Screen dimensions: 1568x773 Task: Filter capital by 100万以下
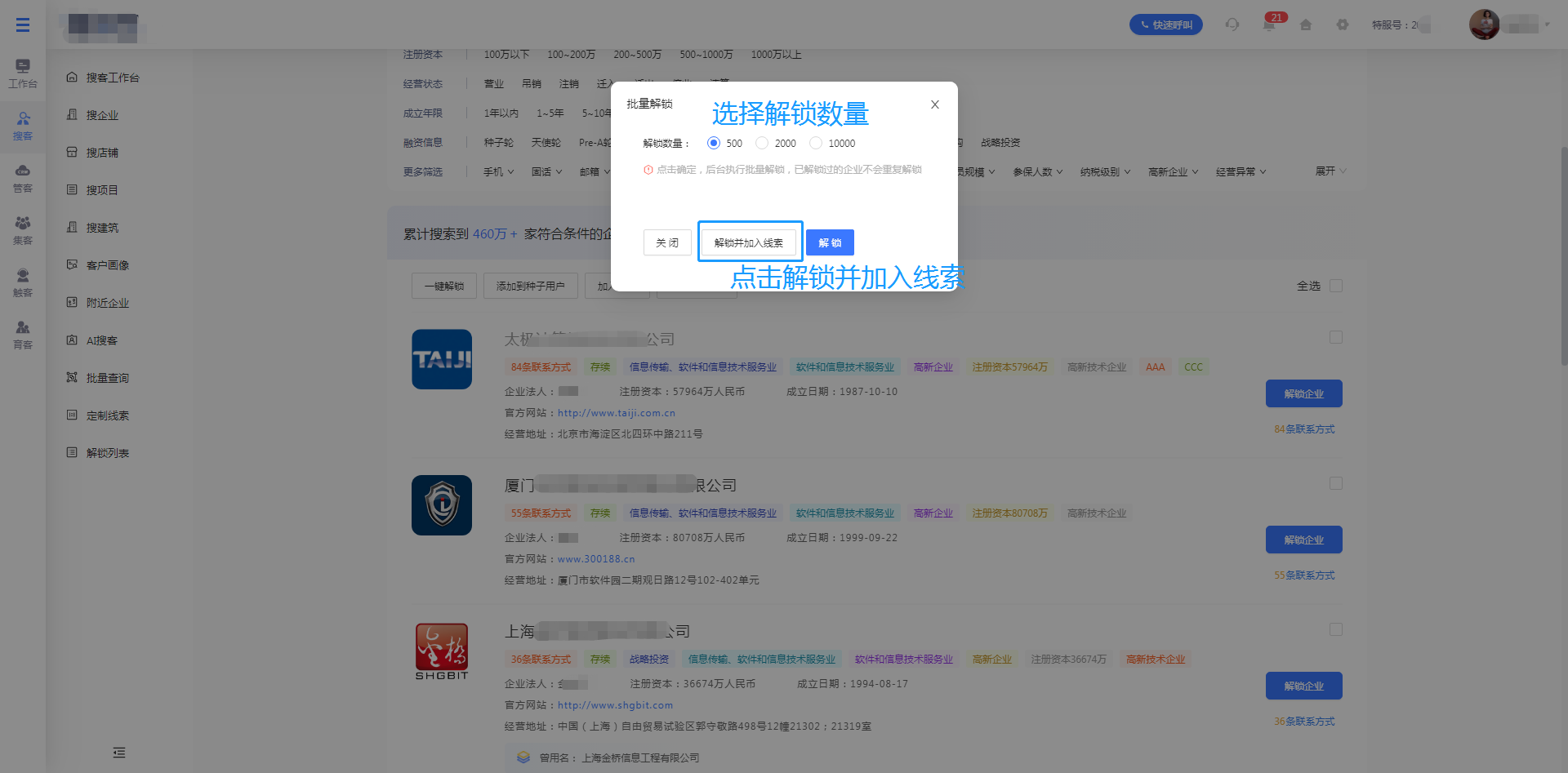pos(506,55)
